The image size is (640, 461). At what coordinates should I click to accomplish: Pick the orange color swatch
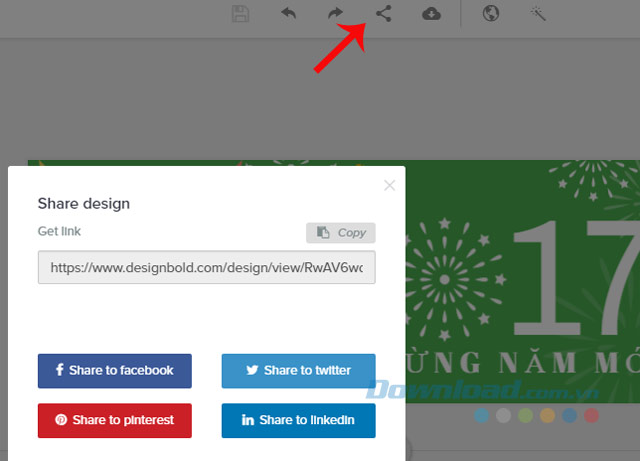[x=547, y=416]
